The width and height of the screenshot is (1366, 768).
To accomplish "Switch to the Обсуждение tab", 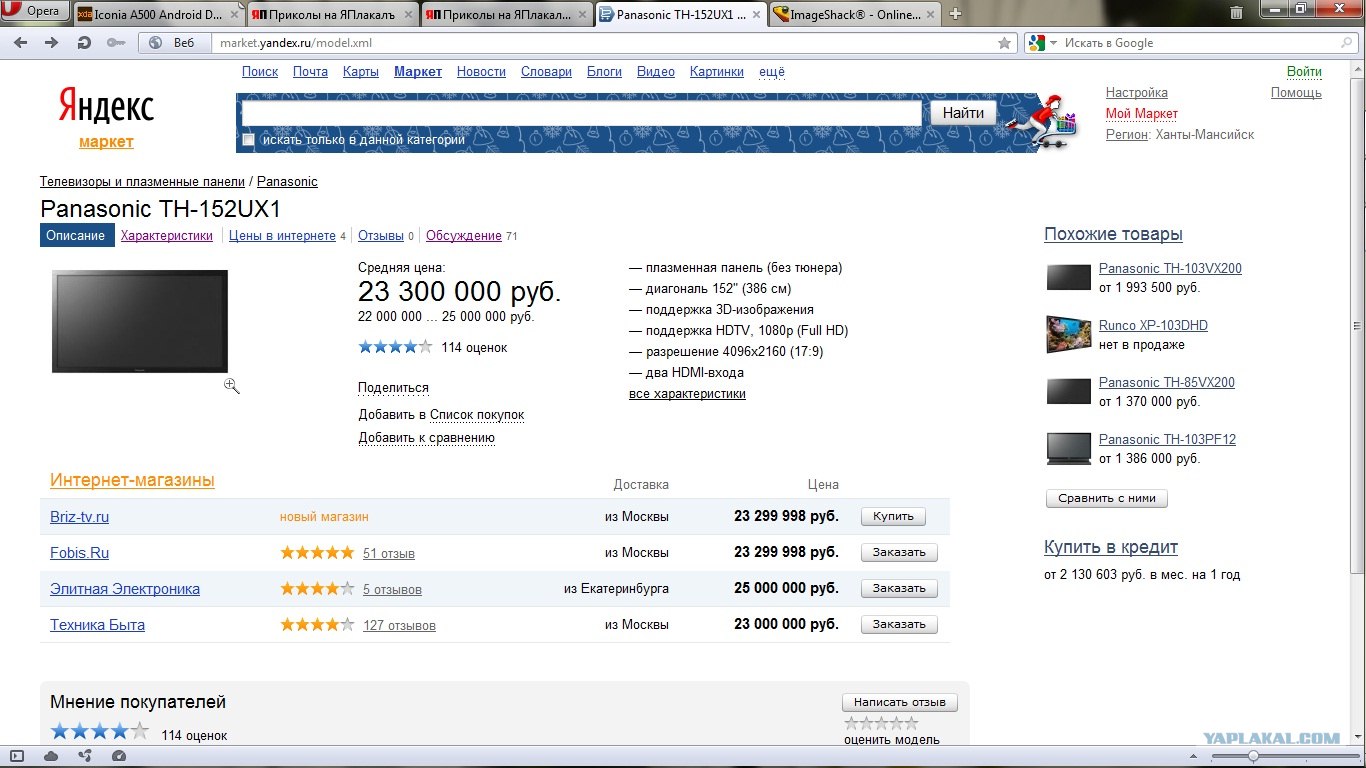I will point(464,236).
